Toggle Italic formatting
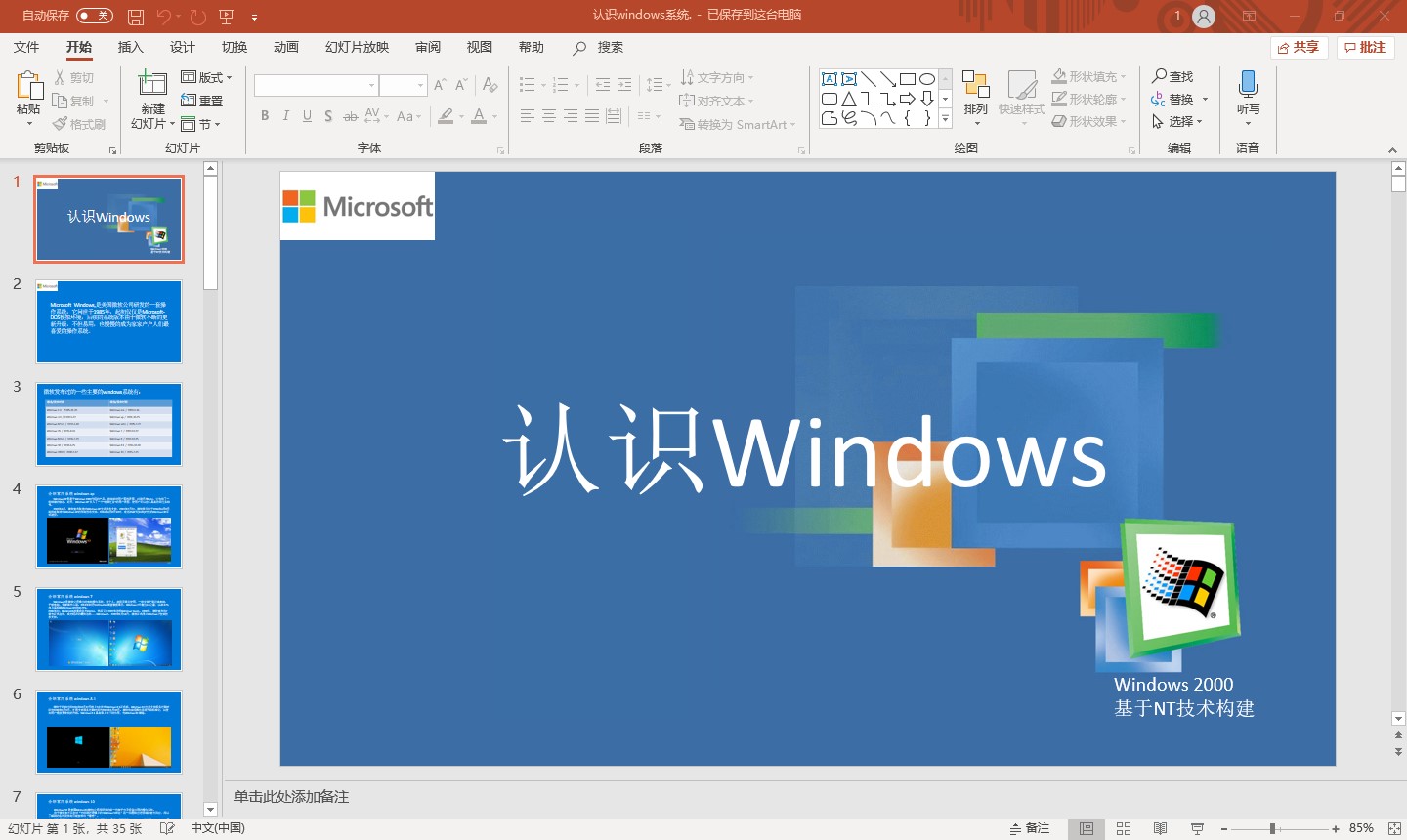 click(285, 116)
